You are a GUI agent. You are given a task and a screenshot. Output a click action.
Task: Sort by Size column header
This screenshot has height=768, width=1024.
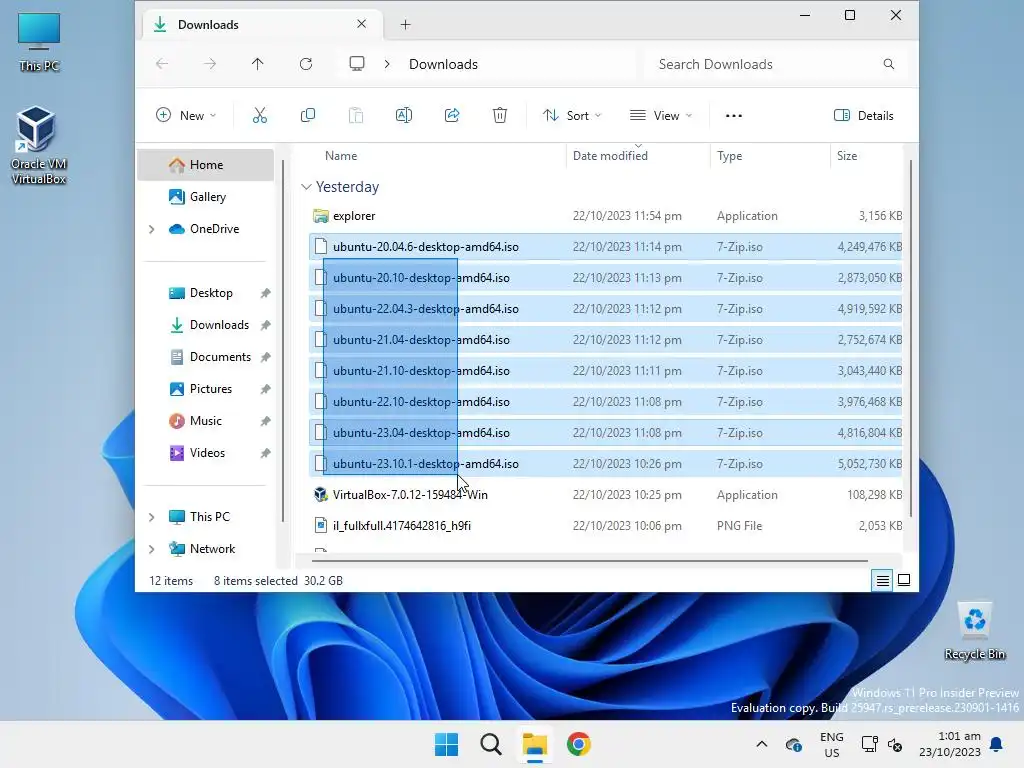pos(866,156)
